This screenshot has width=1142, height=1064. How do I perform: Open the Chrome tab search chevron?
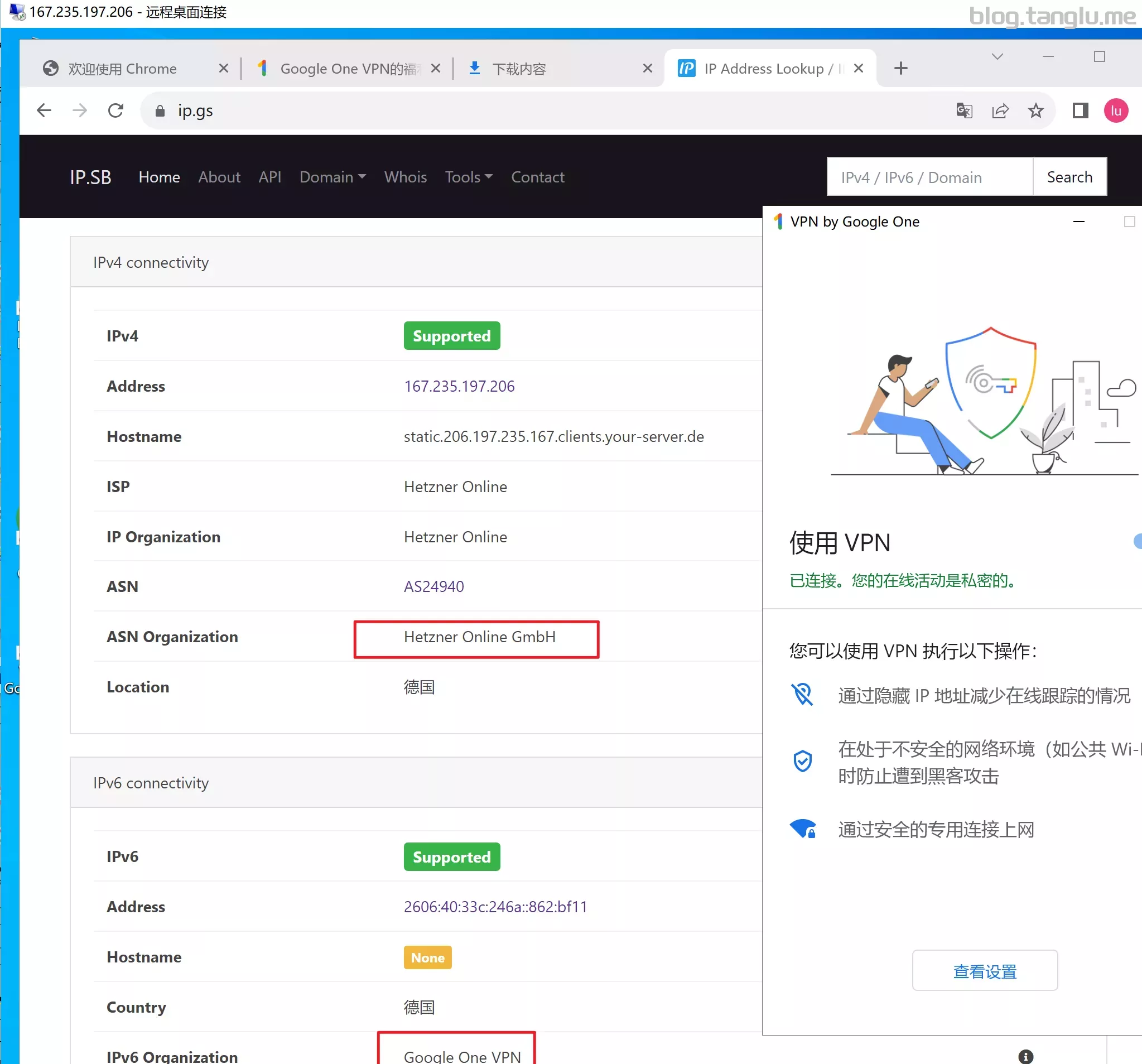point(998,56)
